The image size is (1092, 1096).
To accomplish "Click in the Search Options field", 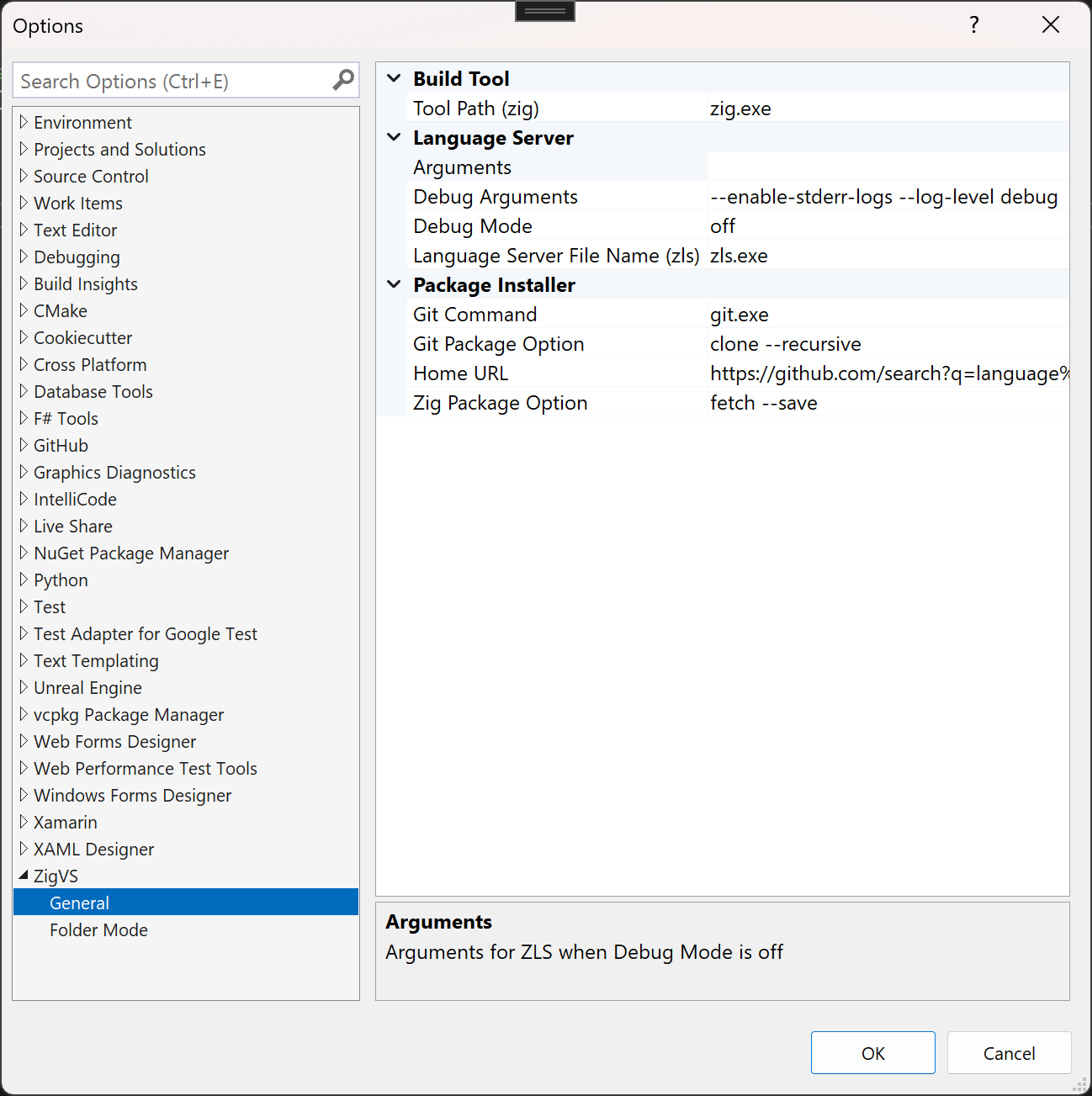I will click(x=172, y=82).
